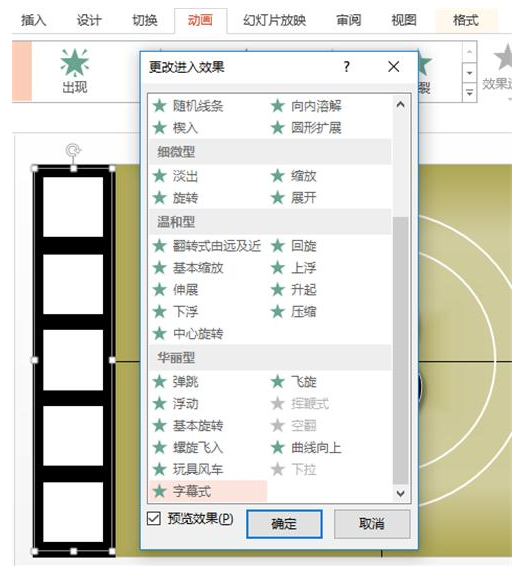Click the effect list up arrow
This screenshot has height=566, width=523.
click(400, 105)
